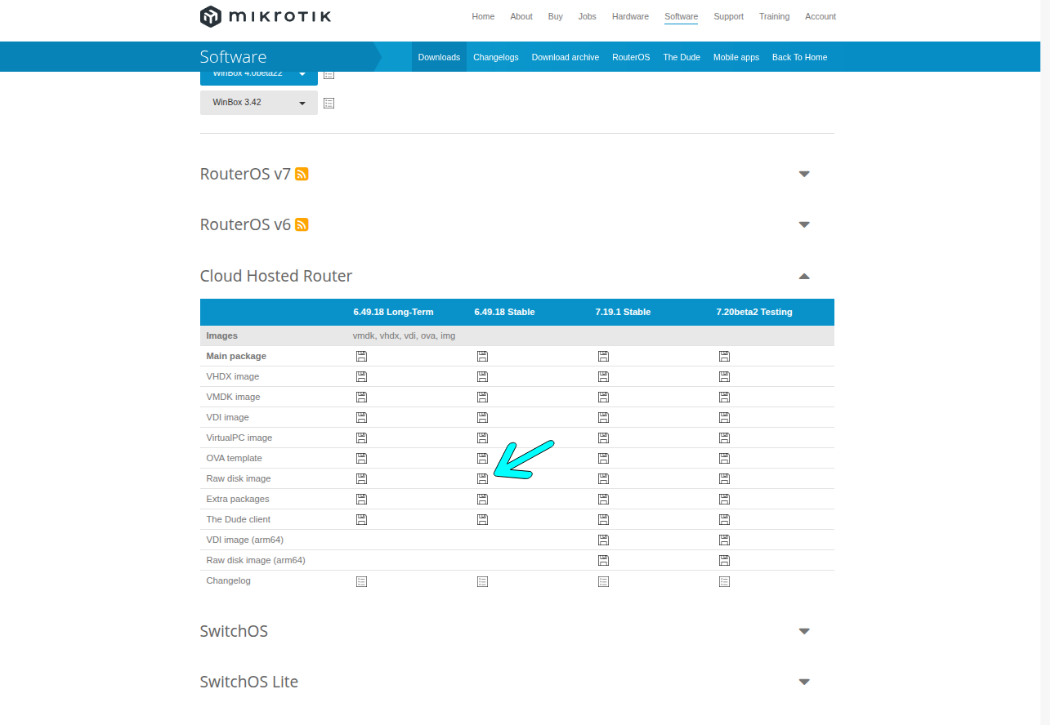Click the Back To Home link
The height and width of the screenshot is (725, 1050).
(x=800, y=57)
